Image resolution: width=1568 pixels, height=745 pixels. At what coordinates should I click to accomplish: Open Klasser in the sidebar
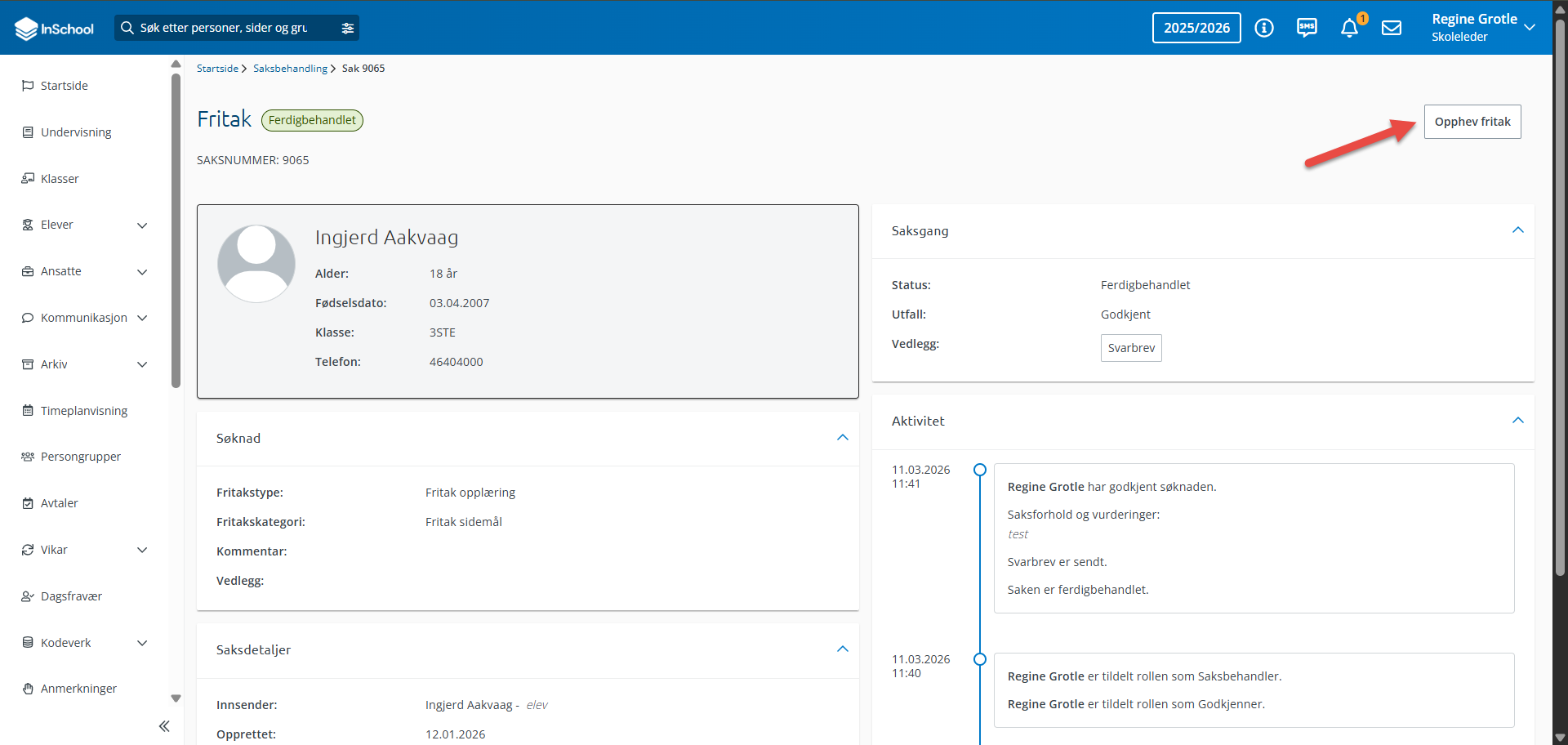60,179
